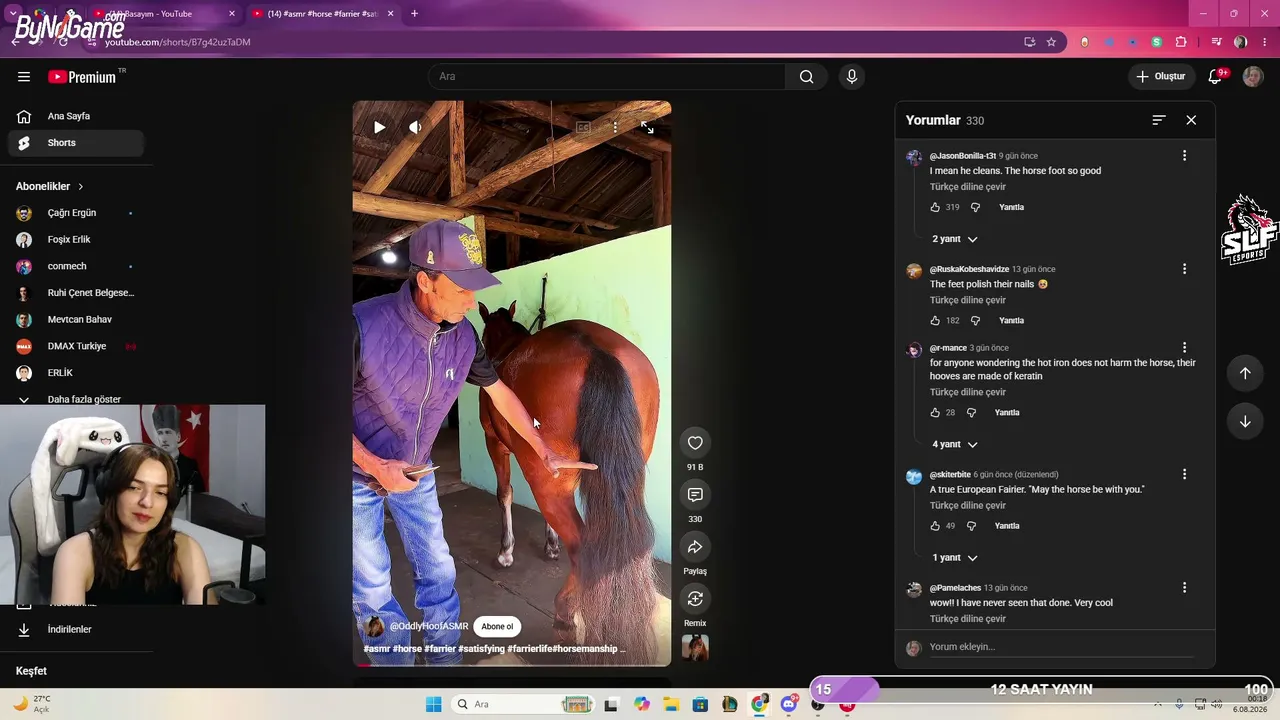Start voice search with the microphone
This screenshot has width=1280, height=720.
point(852,77)
